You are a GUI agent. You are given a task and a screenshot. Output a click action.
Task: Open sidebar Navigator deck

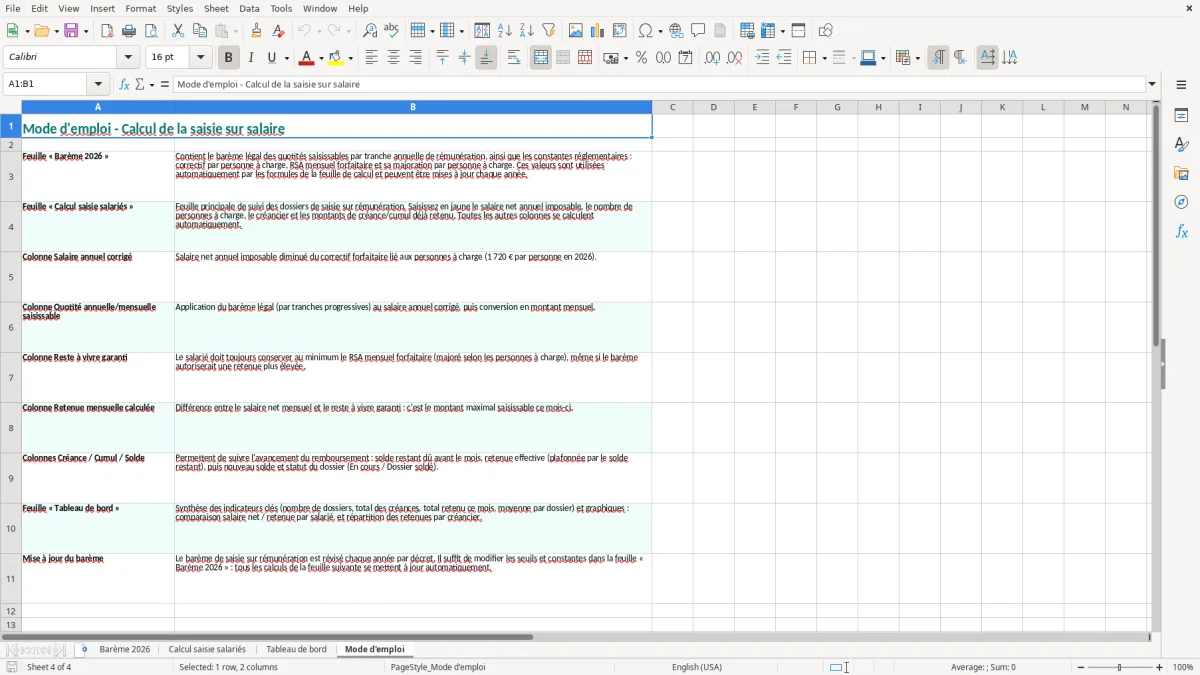tap(1181, 202)
